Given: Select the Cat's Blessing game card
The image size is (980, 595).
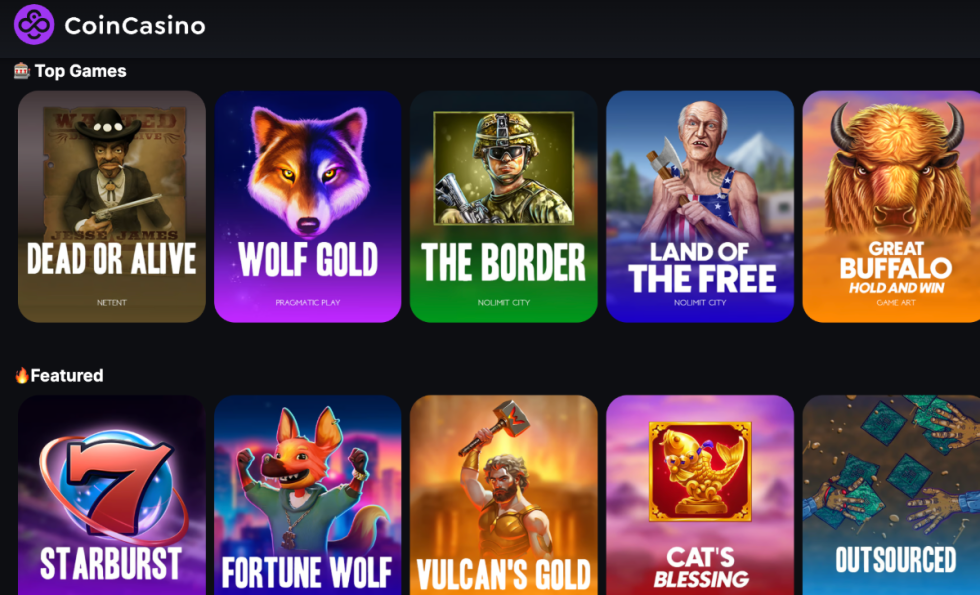Looking at the screenshot, I should pos(700,495).
